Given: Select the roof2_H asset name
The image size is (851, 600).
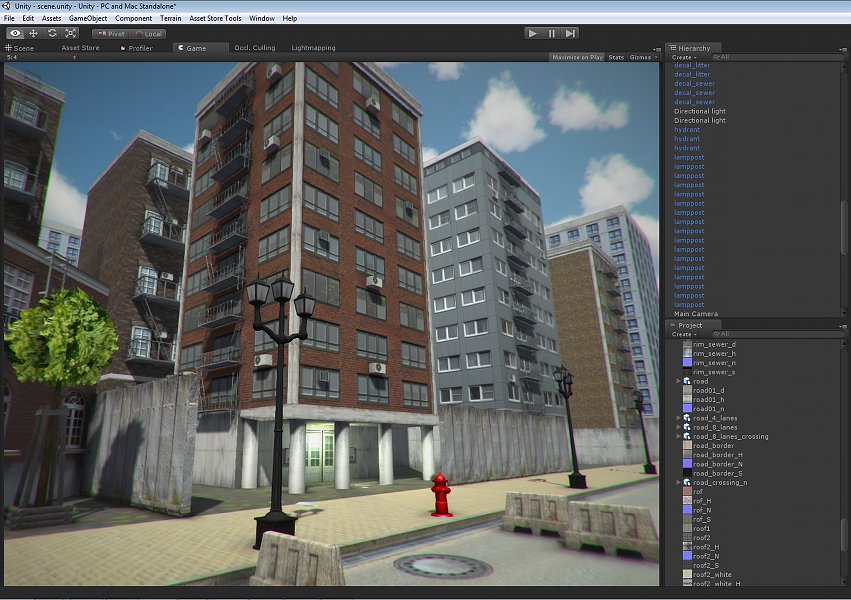Looking at the screenshot, I should pos(706,547).
